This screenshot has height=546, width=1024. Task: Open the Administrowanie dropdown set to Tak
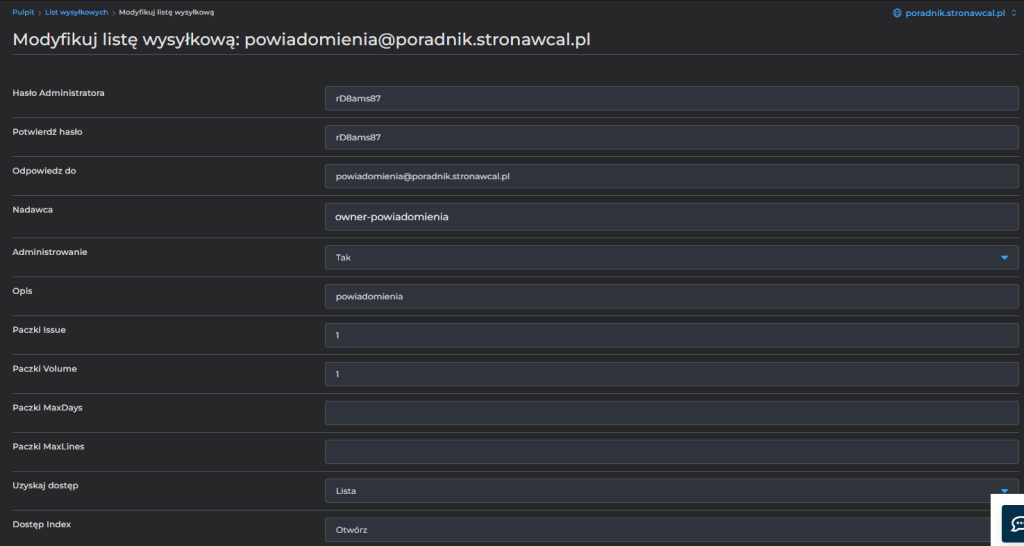[x=671, y=257]
